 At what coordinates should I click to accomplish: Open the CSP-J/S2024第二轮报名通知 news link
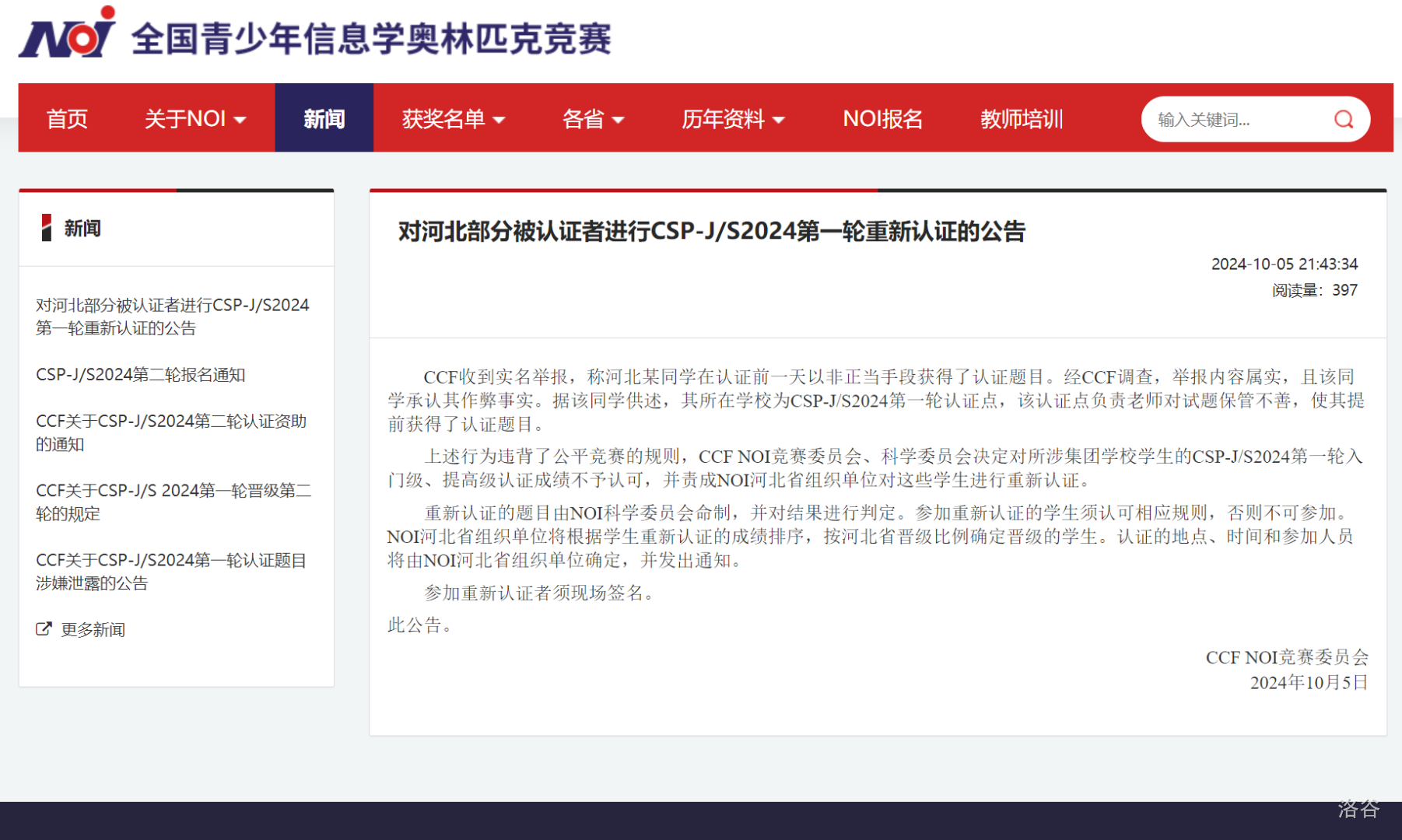point(141,374)
